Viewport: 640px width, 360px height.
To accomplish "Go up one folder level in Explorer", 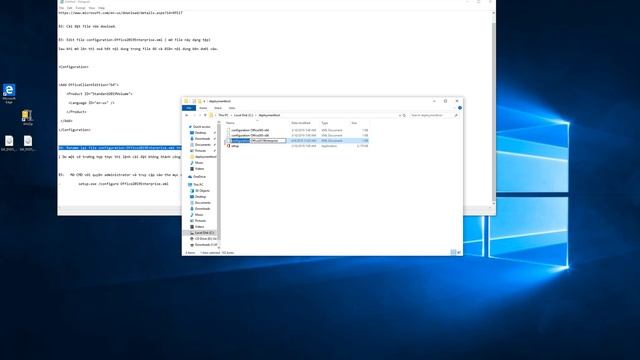I will click(x=205, y=116).
